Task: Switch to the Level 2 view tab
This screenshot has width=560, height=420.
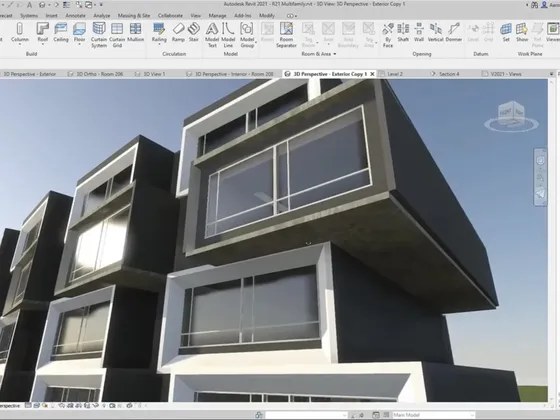Action: pyautogui.click(x=391, y=74)
